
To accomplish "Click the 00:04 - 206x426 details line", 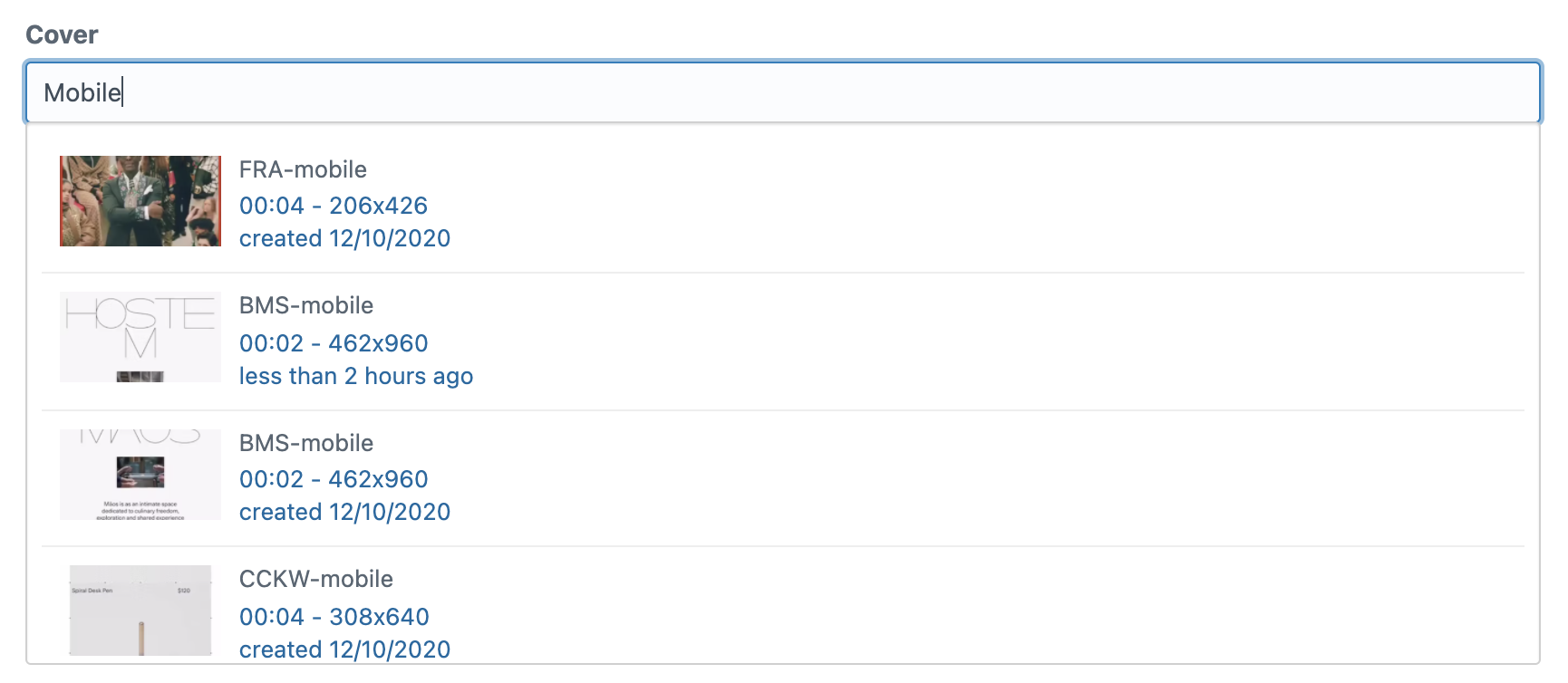I will click(x=334, y=206).
